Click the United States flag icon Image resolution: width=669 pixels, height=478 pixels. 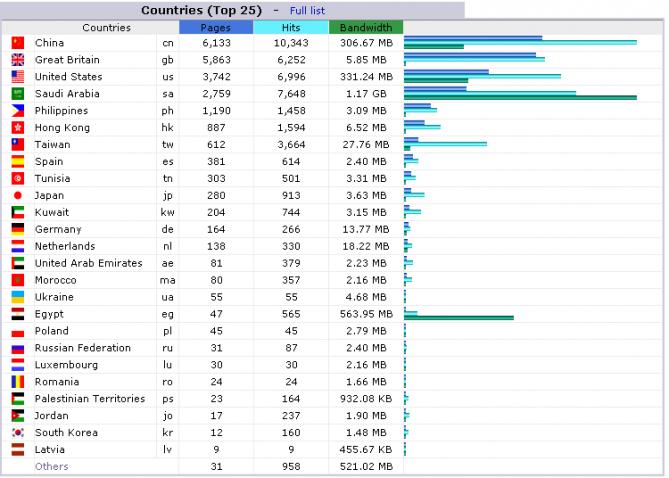(17, 77)
